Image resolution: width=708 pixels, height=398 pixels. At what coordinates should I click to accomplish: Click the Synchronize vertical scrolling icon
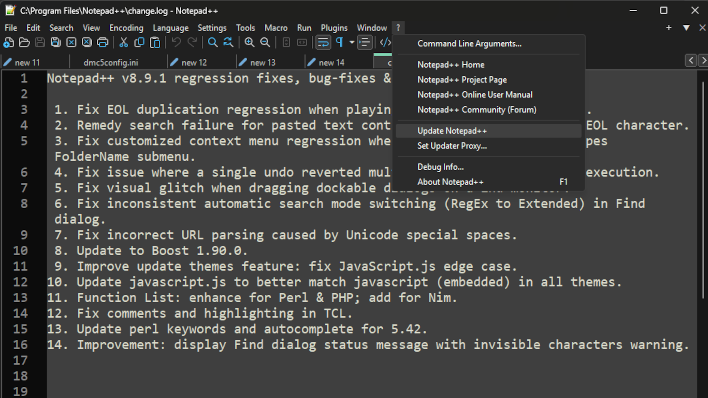pyautogui.click(x=286, y=42)
